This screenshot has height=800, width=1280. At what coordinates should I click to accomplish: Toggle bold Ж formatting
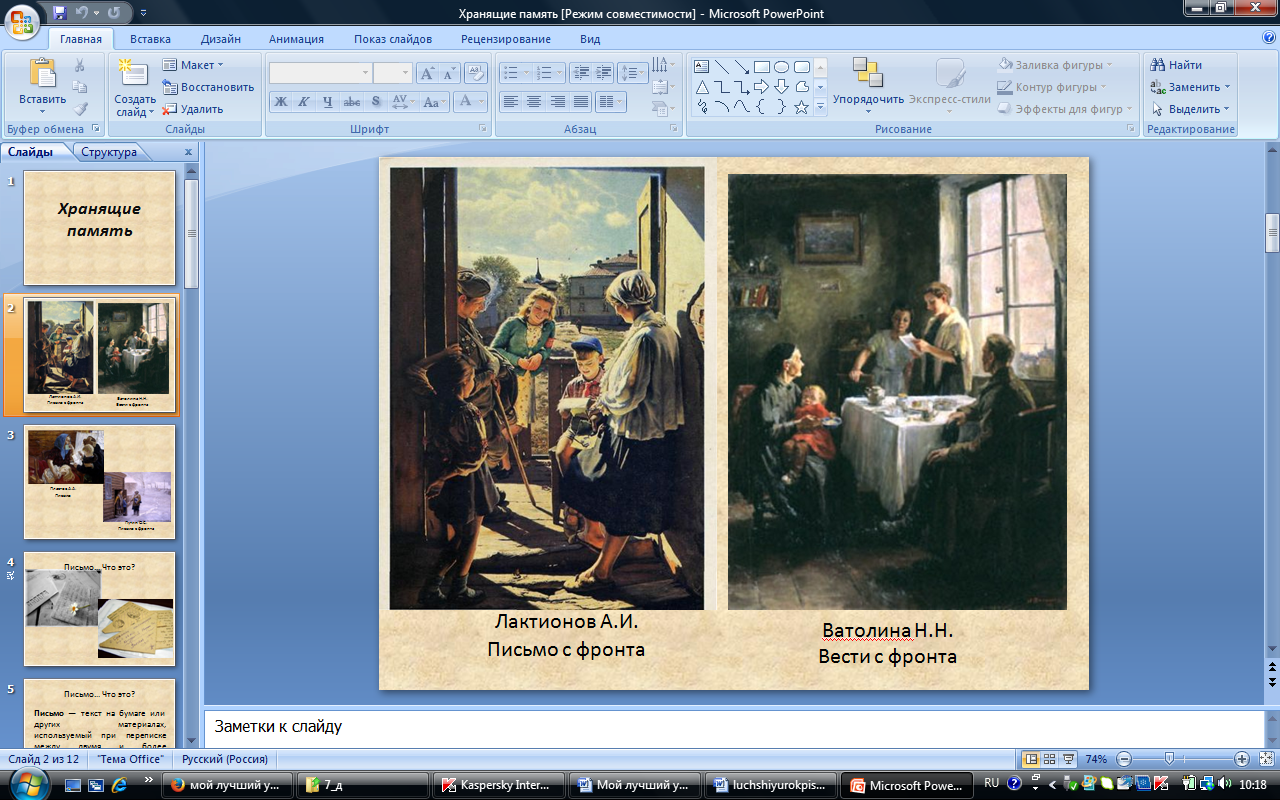point(281,102)
